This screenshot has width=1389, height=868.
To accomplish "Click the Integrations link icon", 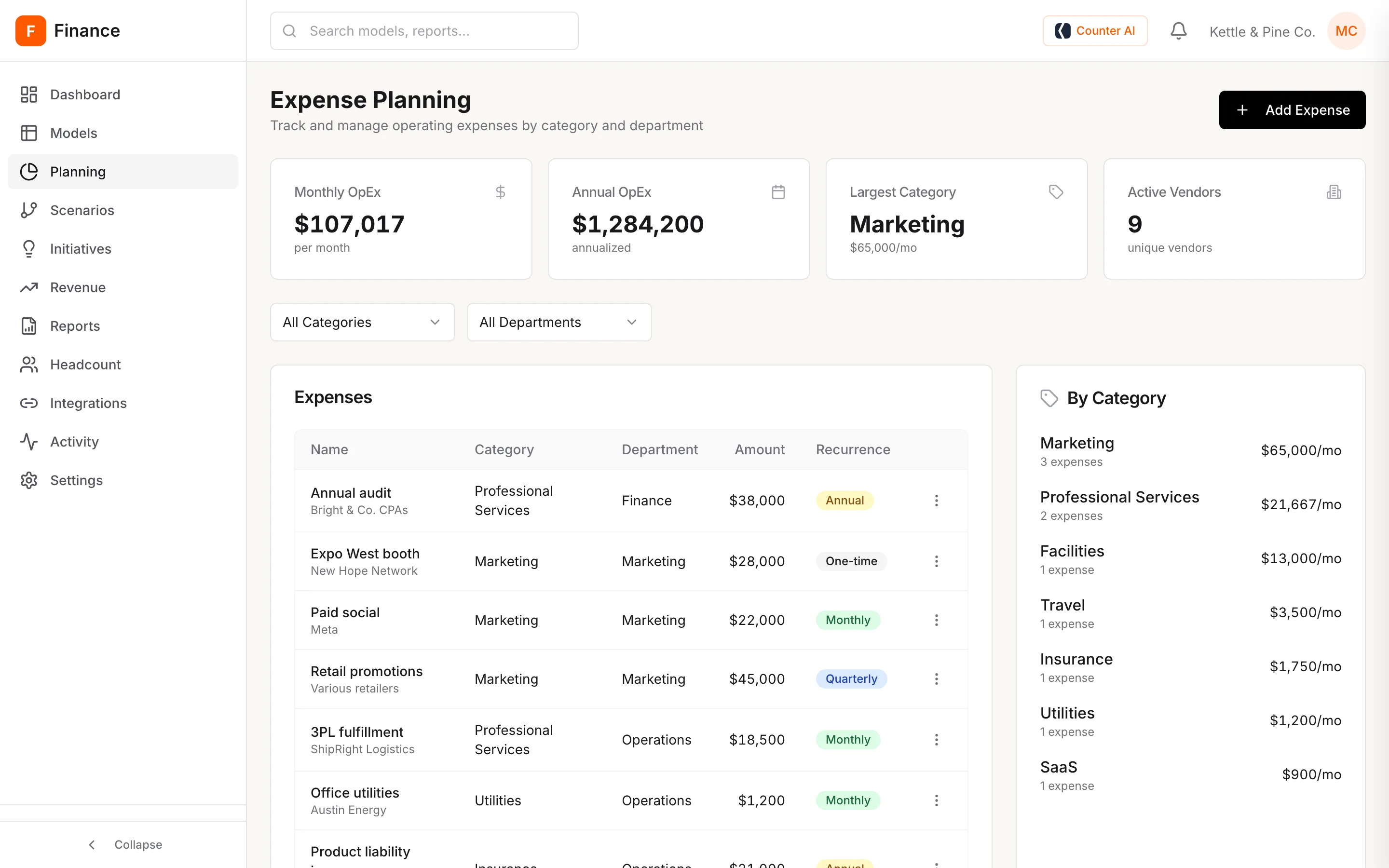I will point(29,403).
